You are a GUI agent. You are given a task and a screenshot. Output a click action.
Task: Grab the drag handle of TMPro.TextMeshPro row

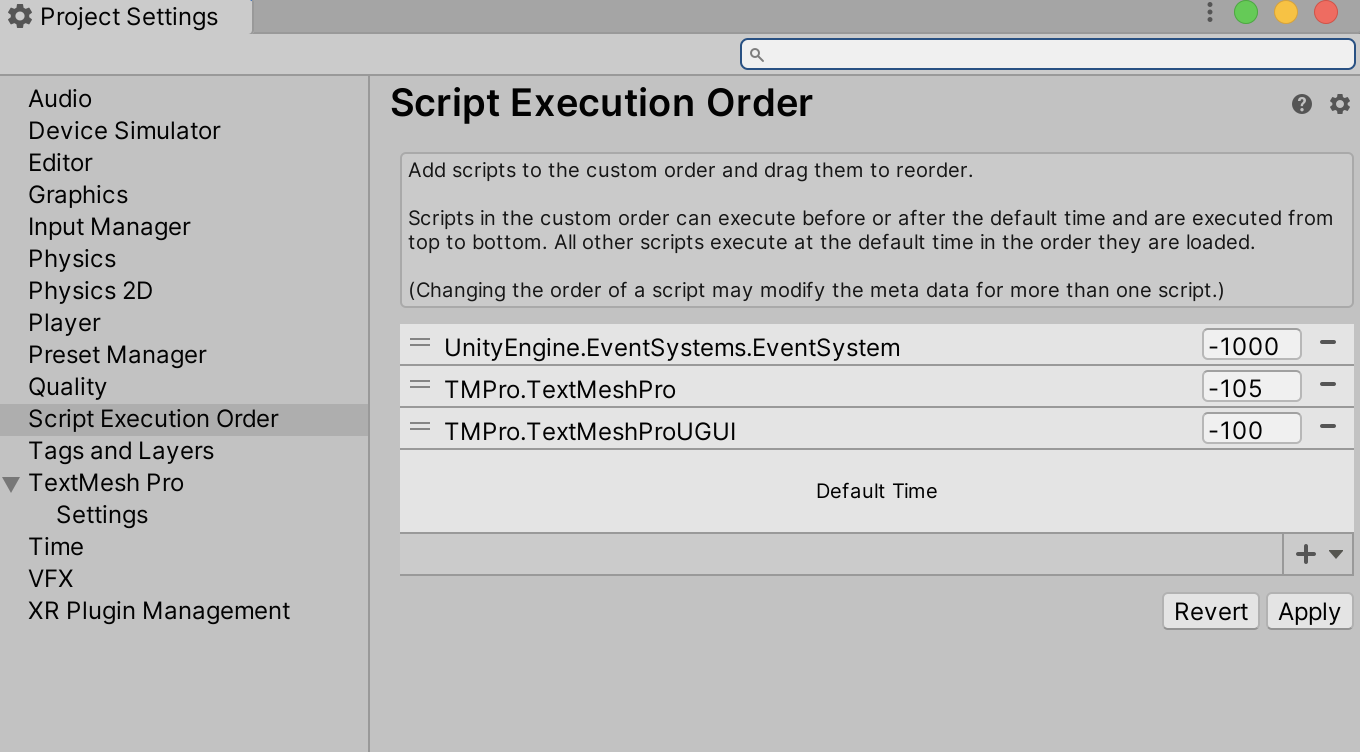[x=420, y=385]
